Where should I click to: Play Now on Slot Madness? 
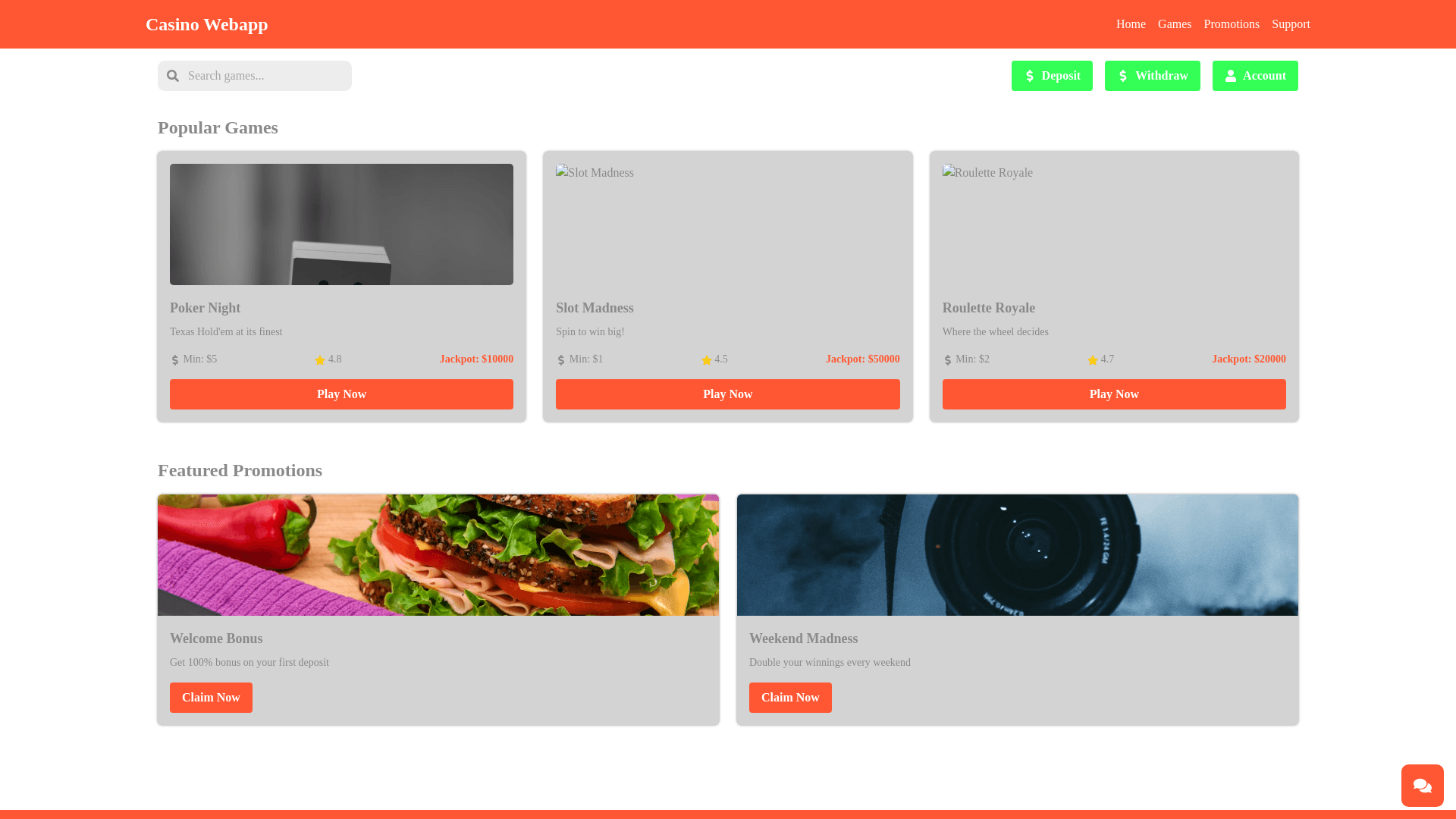[x=727, y=394]
